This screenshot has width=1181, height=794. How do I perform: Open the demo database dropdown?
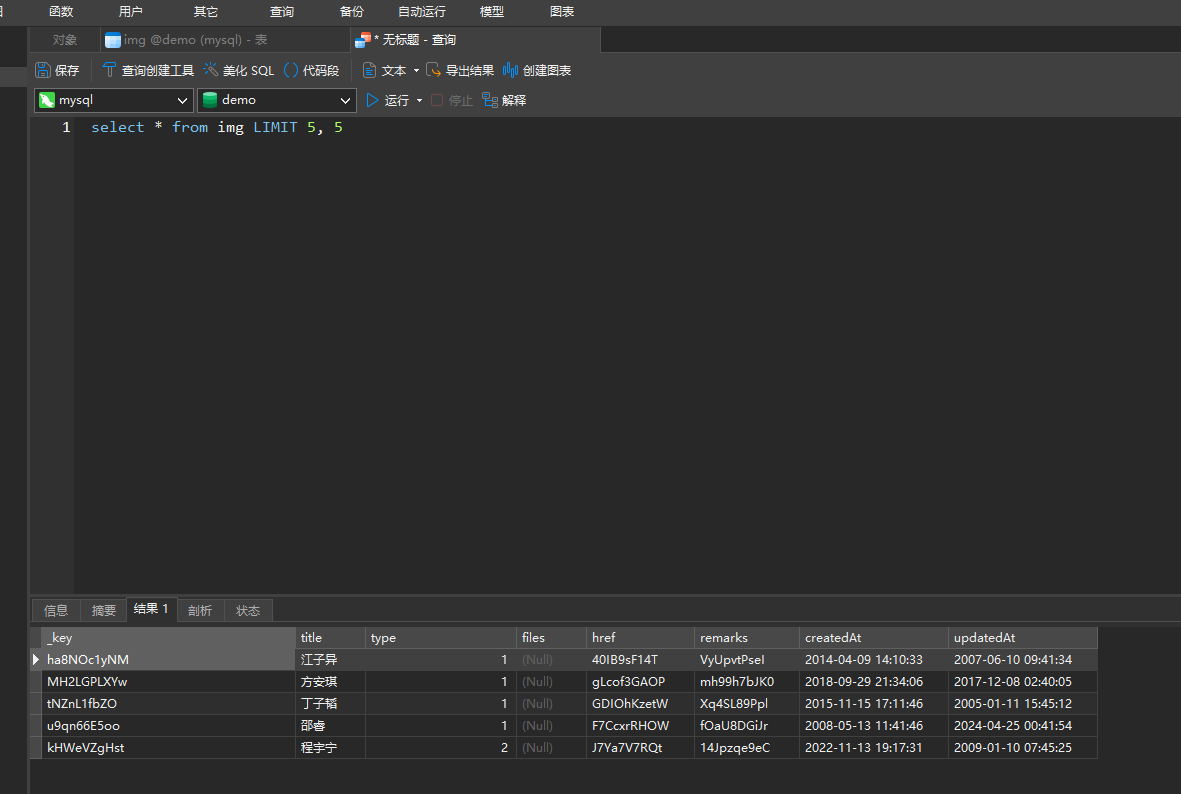point(346,100)
